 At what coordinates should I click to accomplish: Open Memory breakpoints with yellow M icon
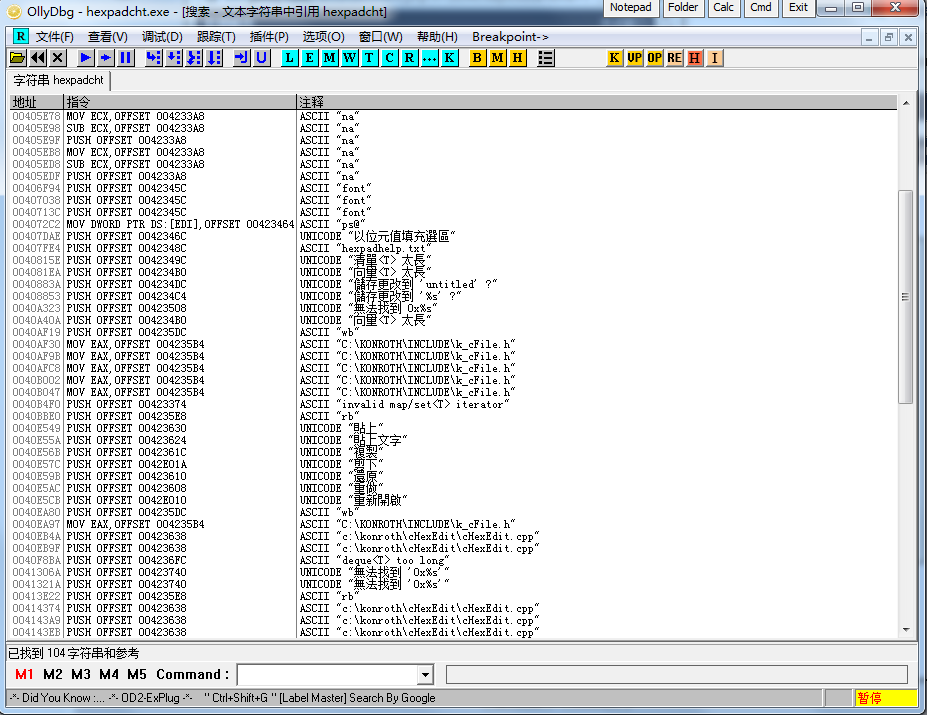tap(497, 58)
